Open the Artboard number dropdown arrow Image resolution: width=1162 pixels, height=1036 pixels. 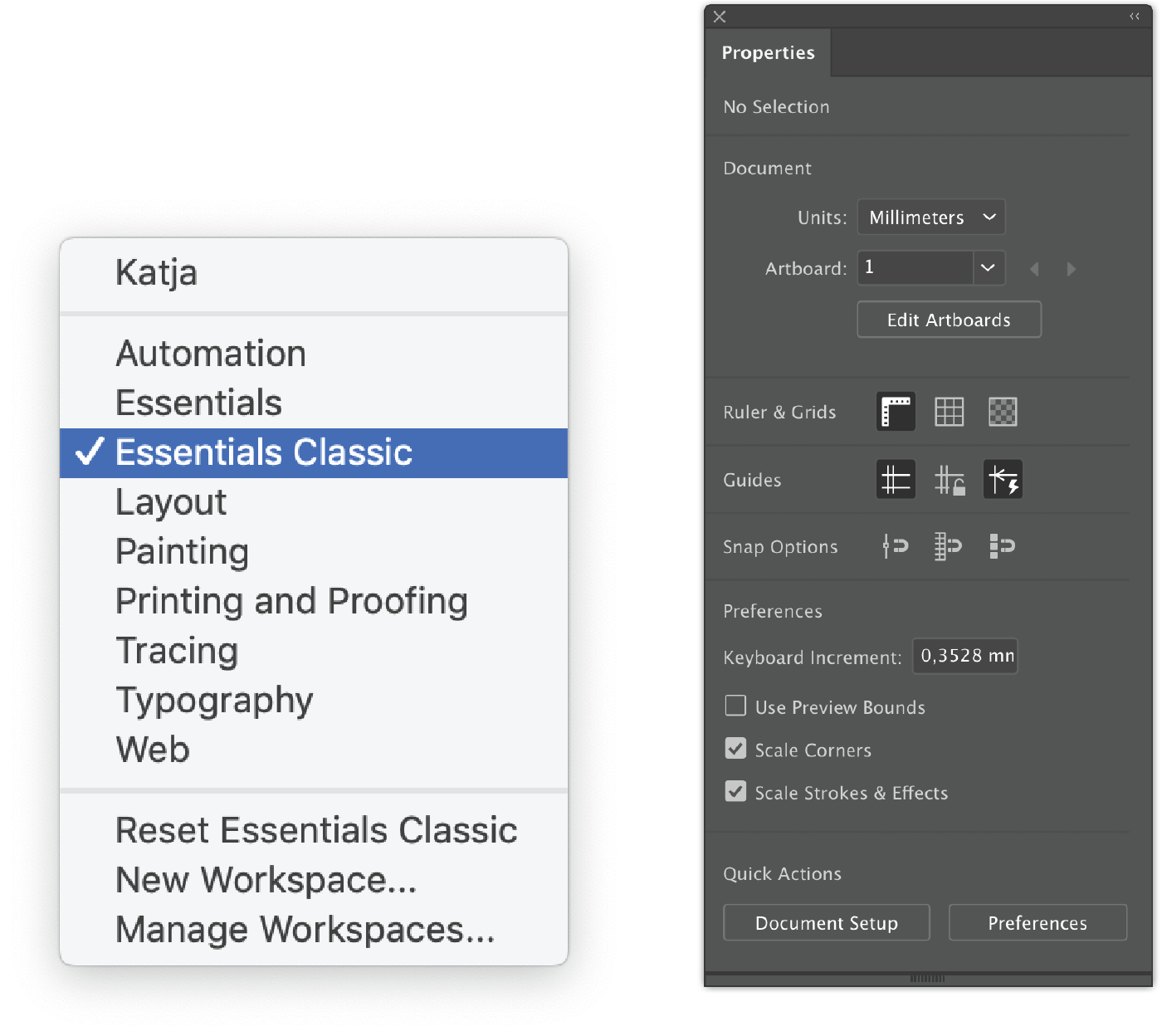[988, 267]
